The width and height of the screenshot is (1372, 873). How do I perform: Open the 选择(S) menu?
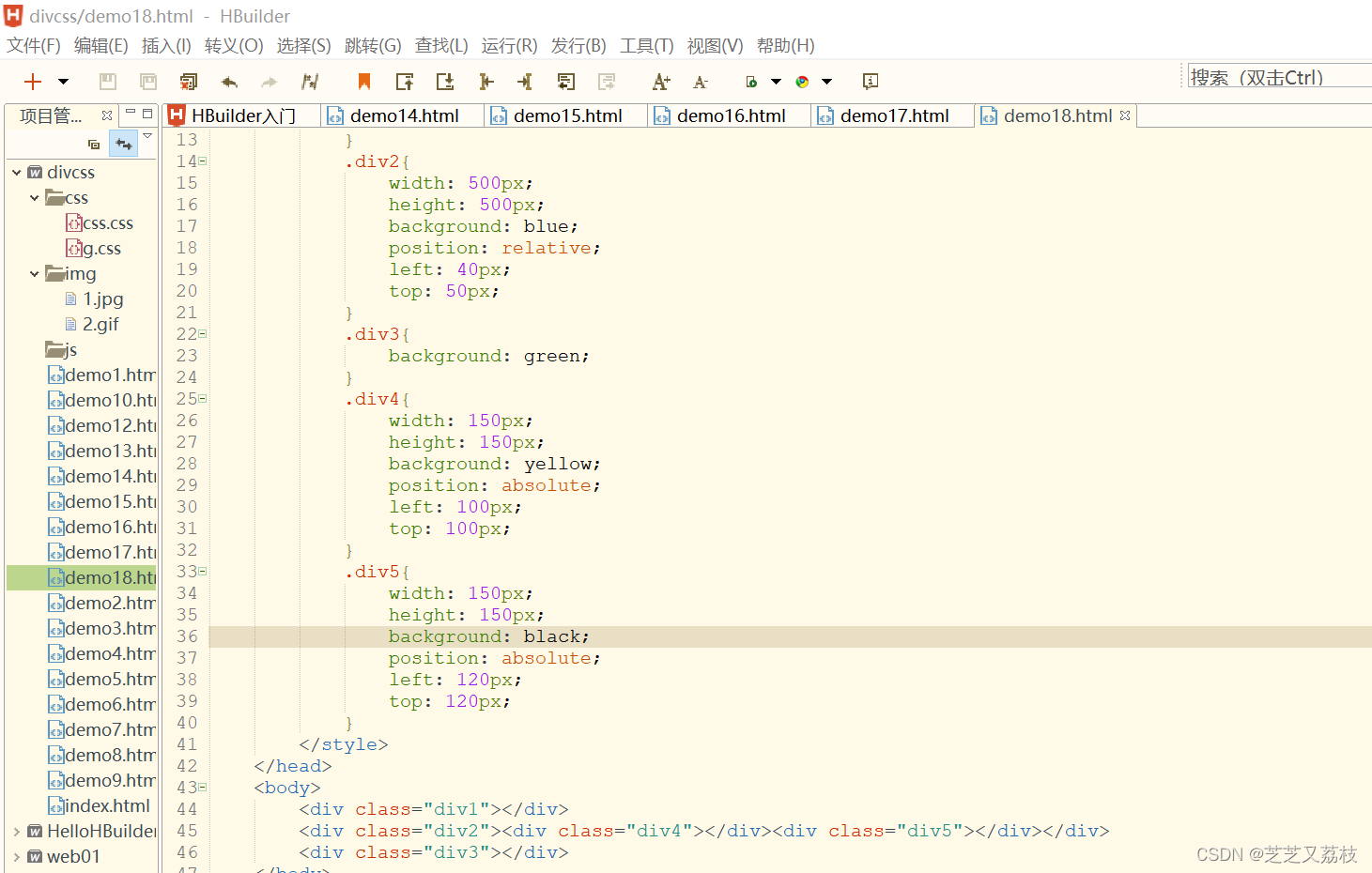click(303, 46)
